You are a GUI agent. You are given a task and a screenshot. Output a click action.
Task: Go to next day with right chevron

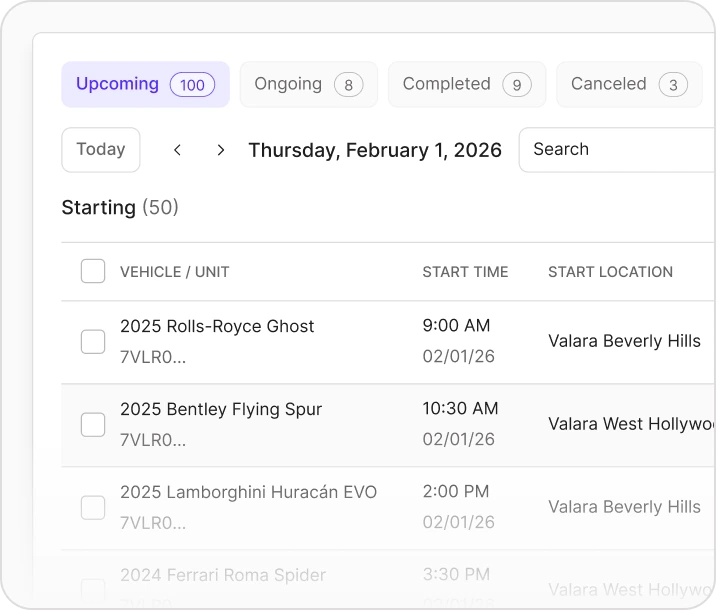(221, 150)
